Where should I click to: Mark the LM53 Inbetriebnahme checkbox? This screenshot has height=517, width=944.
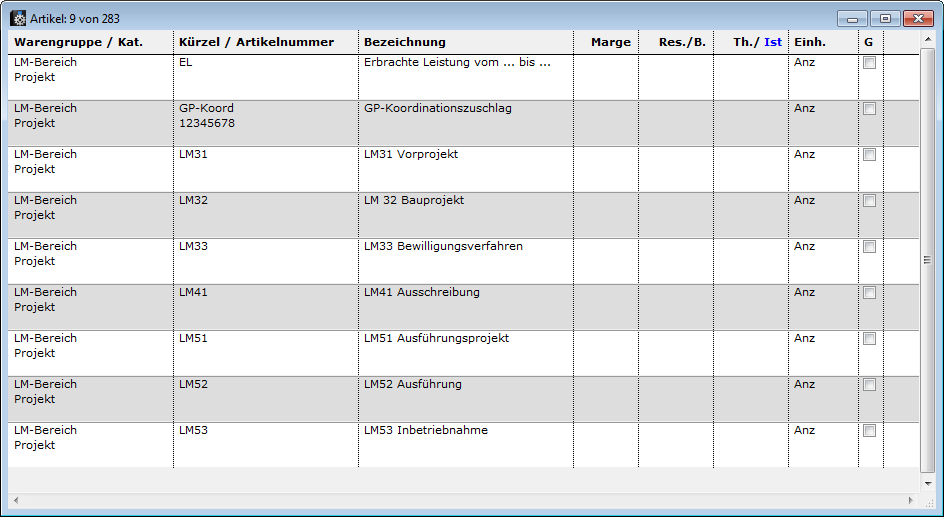869,431
